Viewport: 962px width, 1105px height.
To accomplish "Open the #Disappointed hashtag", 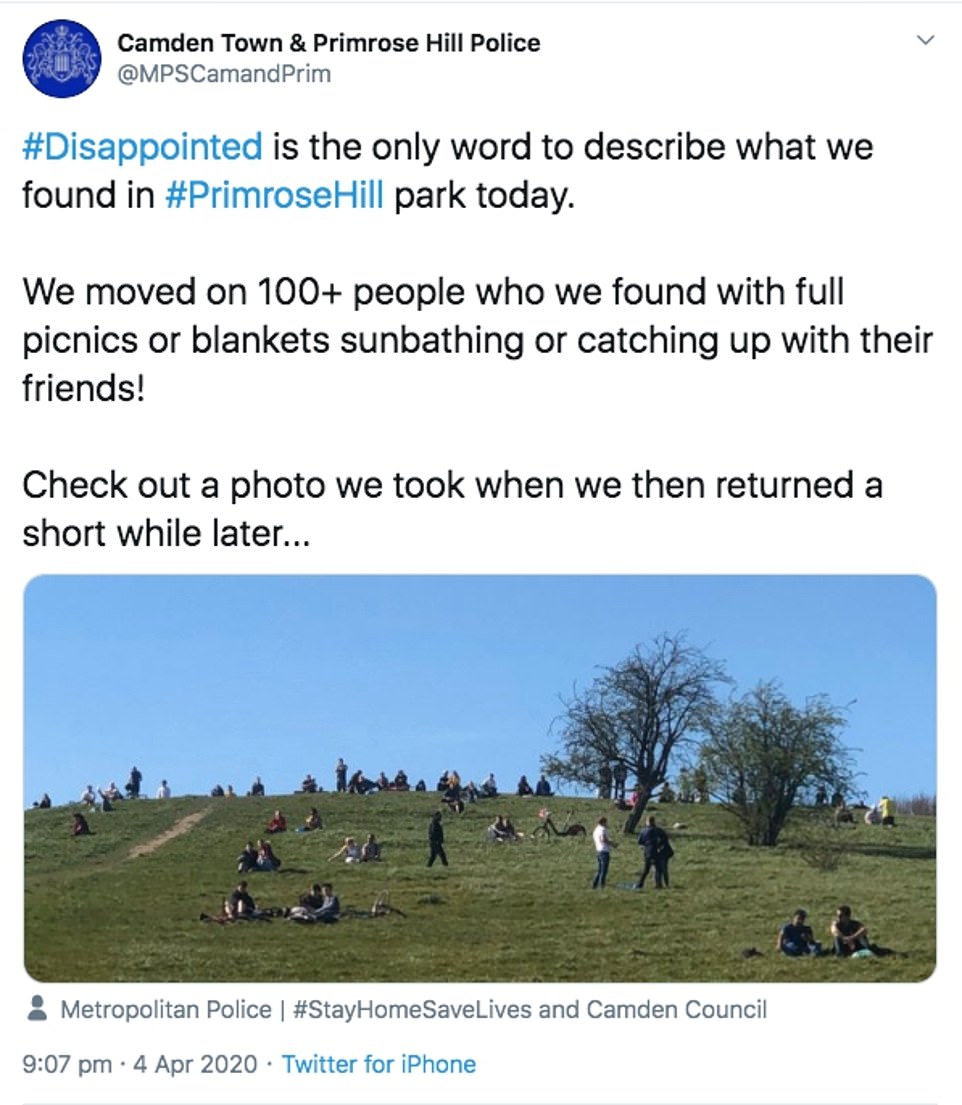I will point(142,147).
